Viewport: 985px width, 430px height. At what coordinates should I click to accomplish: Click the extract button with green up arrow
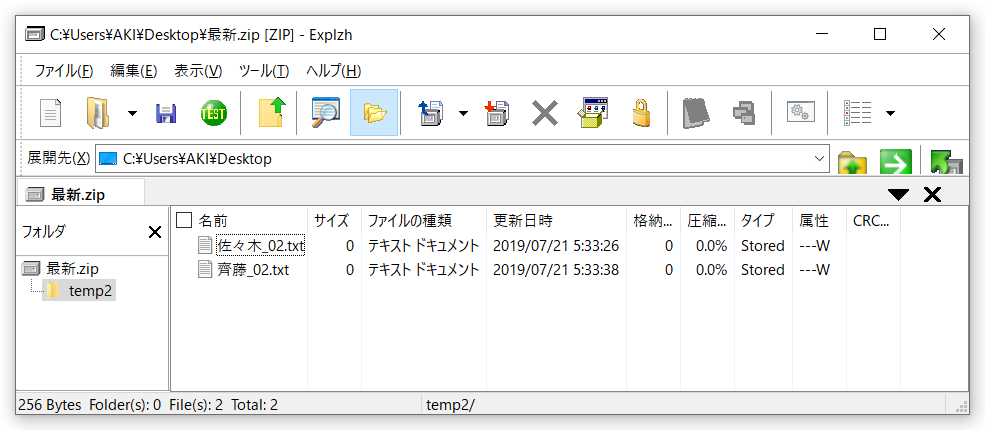(272, 113)
